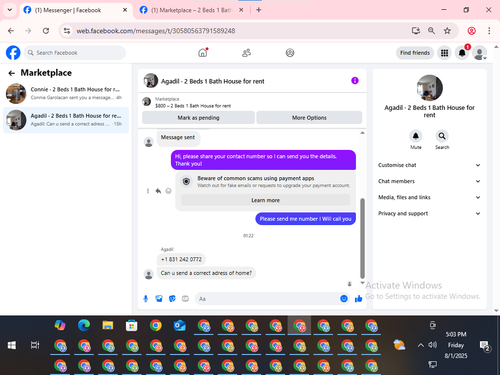Open more options dots beside scam warning

click(x=148, y=191)
